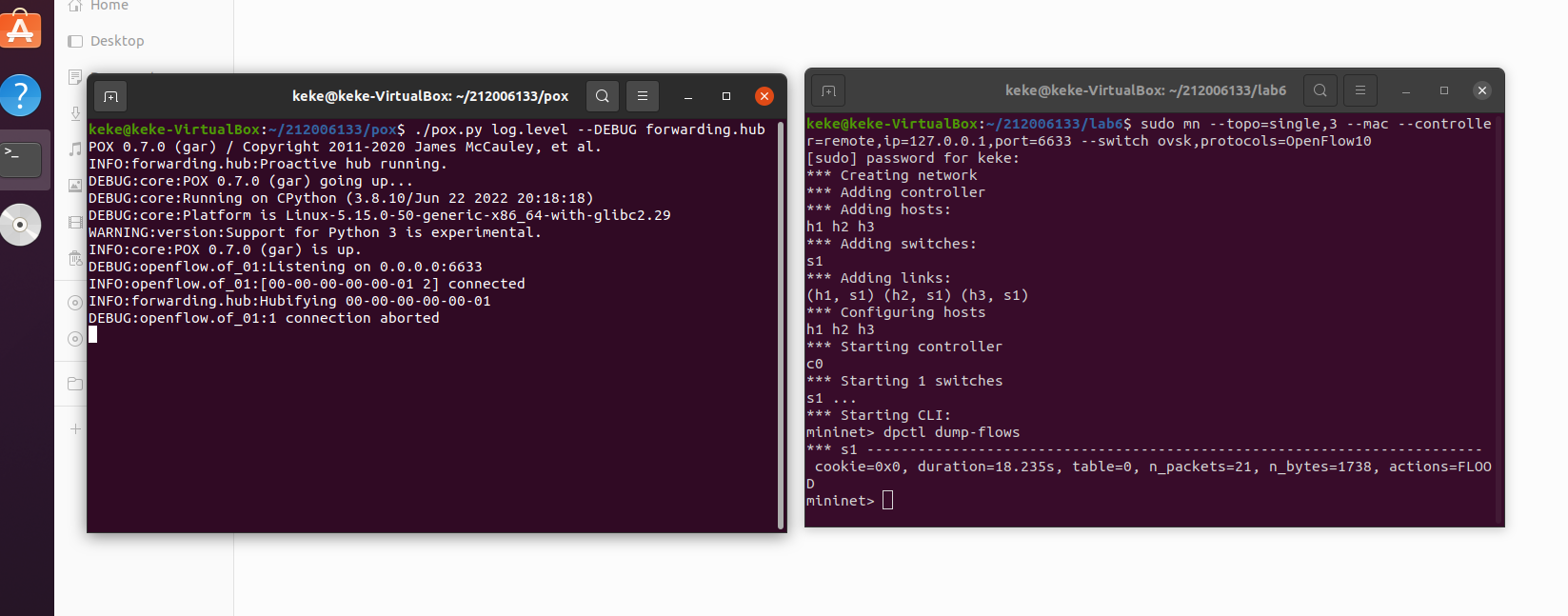Click the line 'WARNING:version:Support for Python 3 is experimental.'
The height and width of the screenshot is (616, 1568).
(x=314, y=232)
